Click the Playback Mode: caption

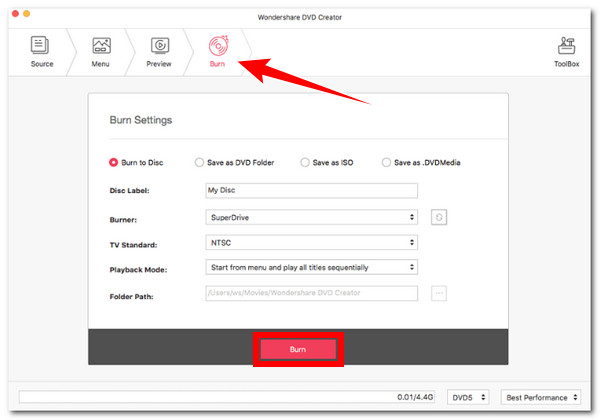(138, 270)
